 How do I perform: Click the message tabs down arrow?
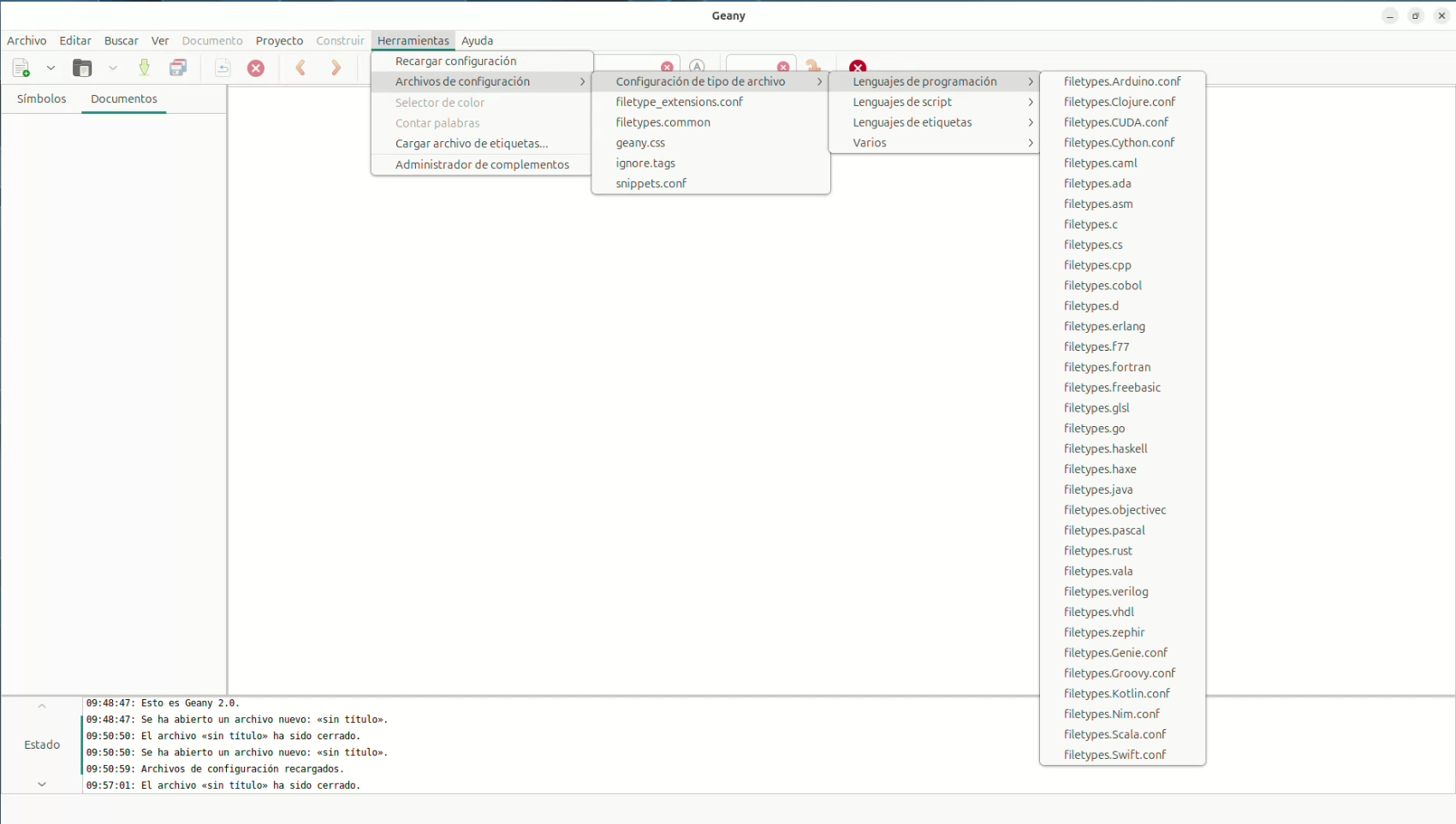pyautogui.click(x=41, y=784)
